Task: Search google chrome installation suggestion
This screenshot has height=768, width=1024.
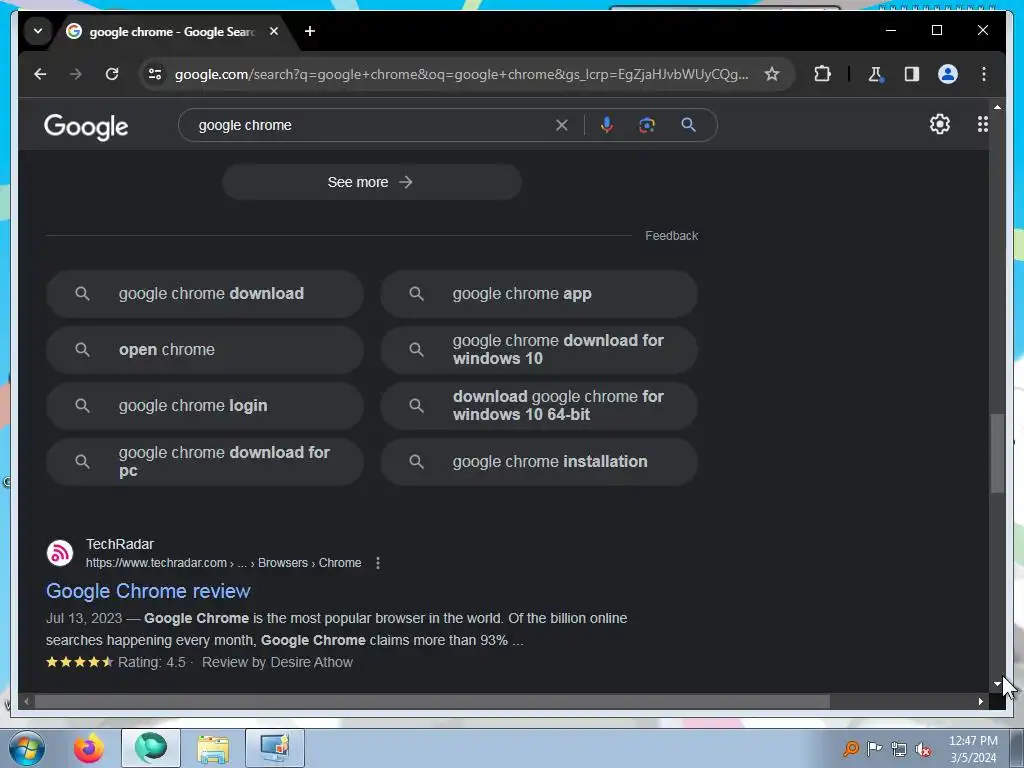Action: click(539, 462)
